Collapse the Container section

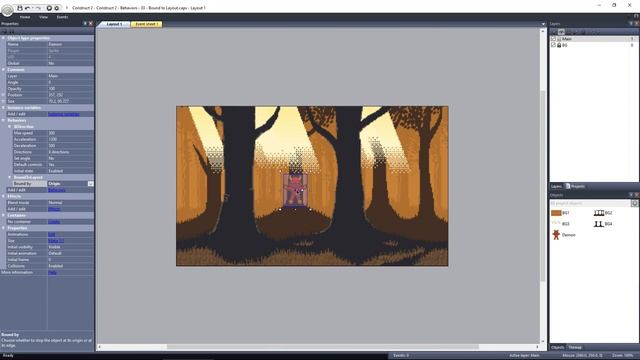(x=3, y=215)
